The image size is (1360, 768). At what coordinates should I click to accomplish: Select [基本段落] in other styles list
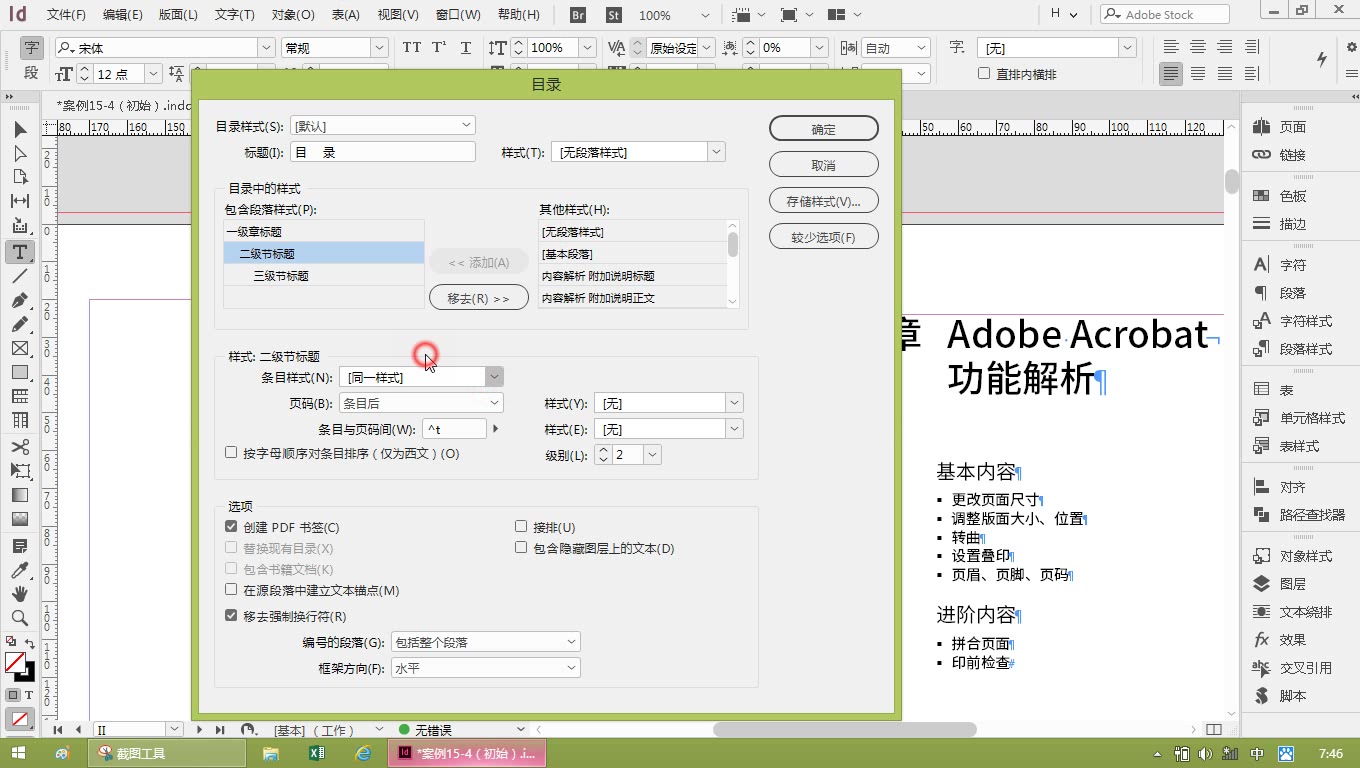tap(632, 254)
